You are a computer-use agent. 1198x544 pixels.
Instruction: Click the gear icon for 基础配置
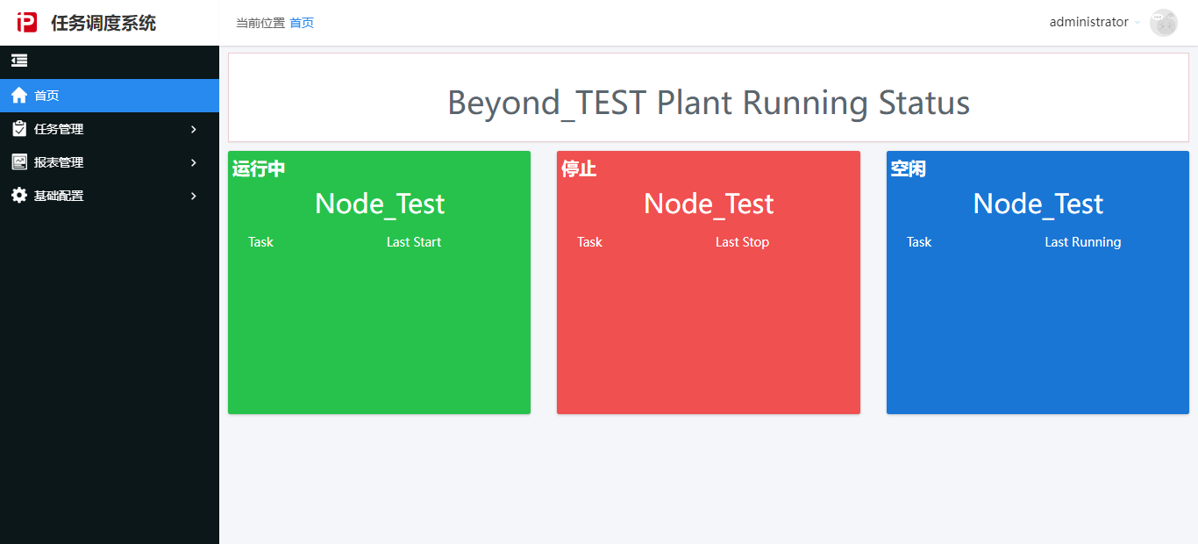(x=19, y=195)
